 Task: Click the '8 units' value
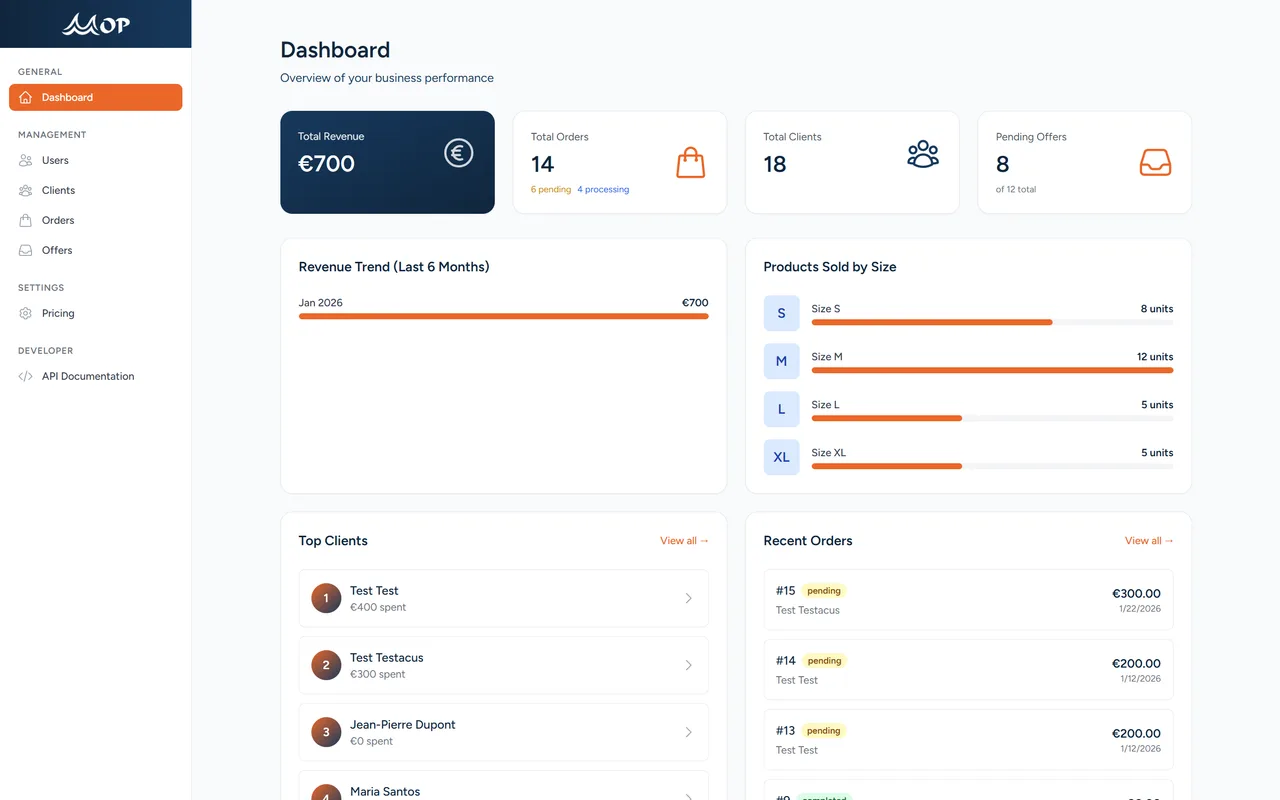point(1157,309)
